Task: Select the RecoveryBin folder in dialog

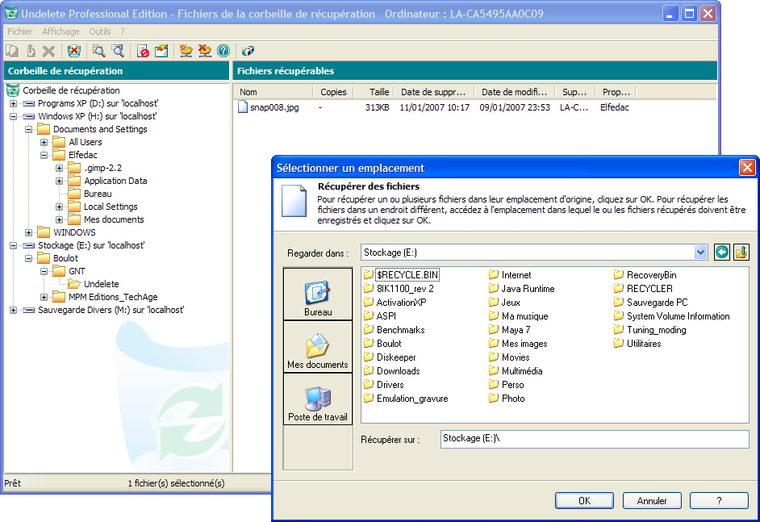Action: tap(645, 275)
